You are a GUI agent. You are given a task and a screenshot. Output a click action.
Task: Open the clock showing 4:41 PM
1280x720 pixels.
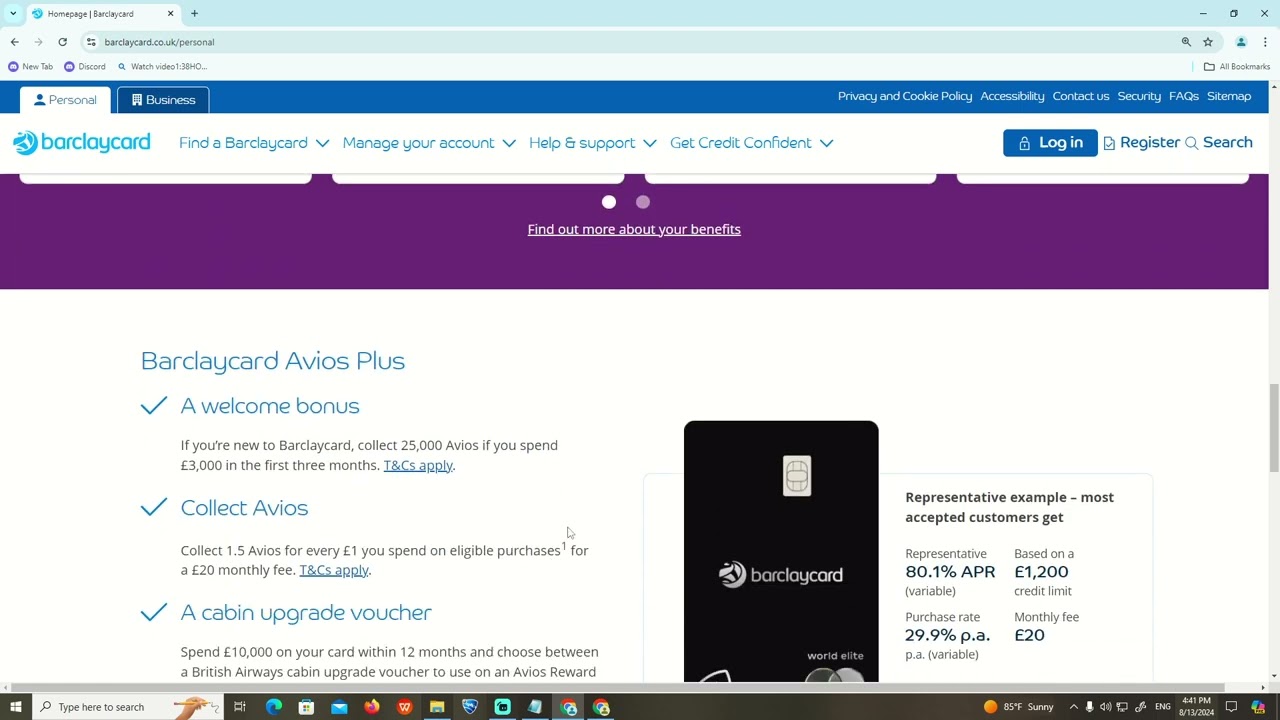tap(1196, 707)
